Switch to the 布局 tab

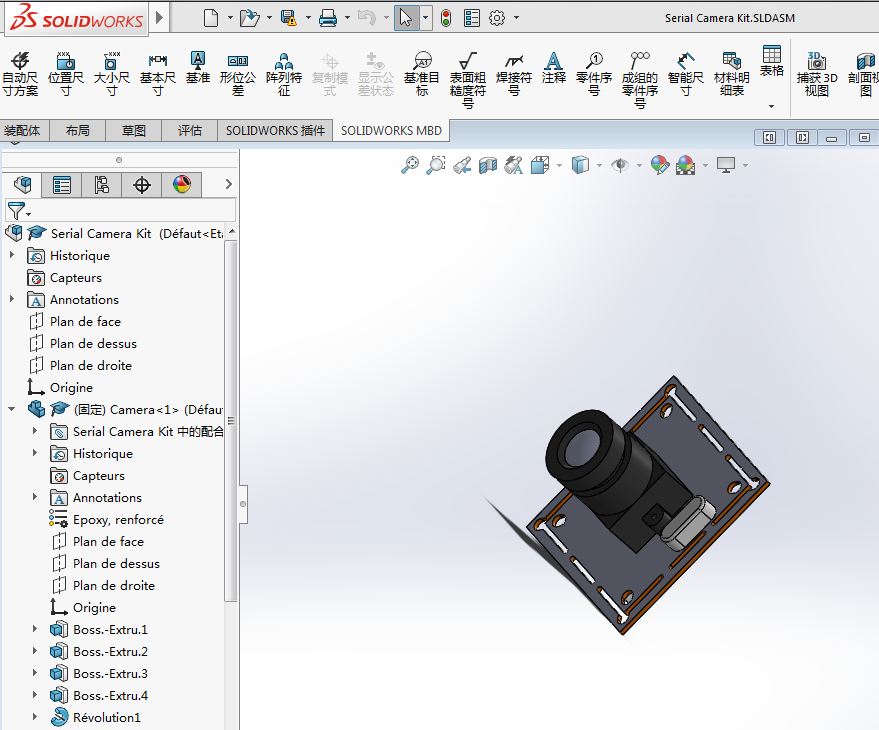click(77, 131)
